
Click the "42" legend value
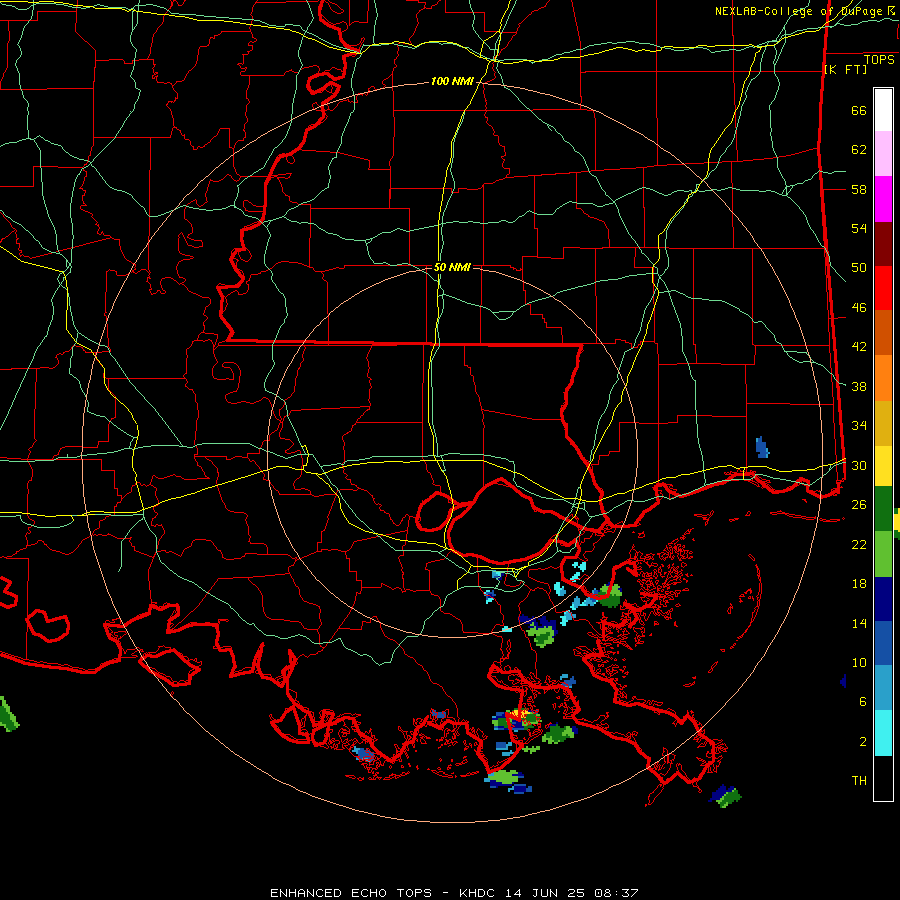tap(859, 347)
